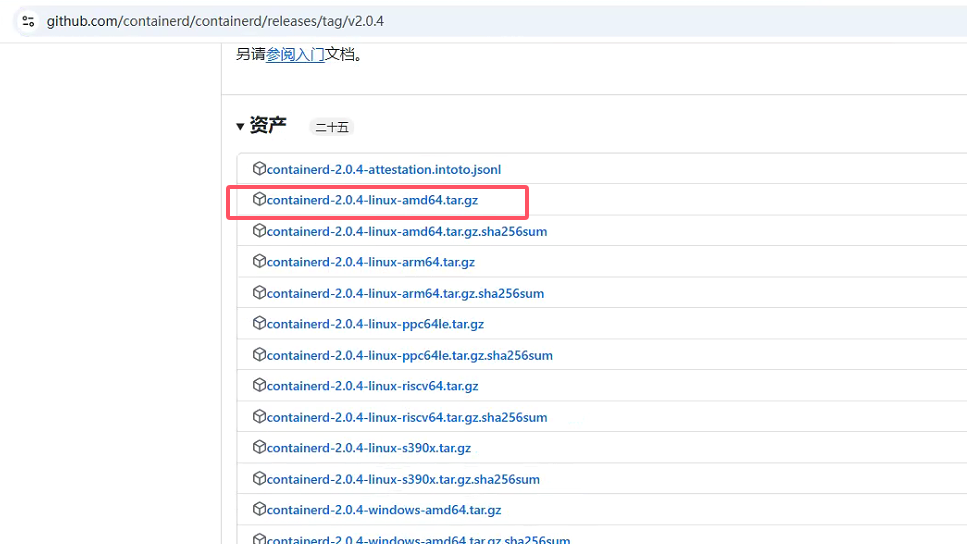Click the URL text in the address bar
The width and height of the screenshot is (967, 544).
point(215,22)
